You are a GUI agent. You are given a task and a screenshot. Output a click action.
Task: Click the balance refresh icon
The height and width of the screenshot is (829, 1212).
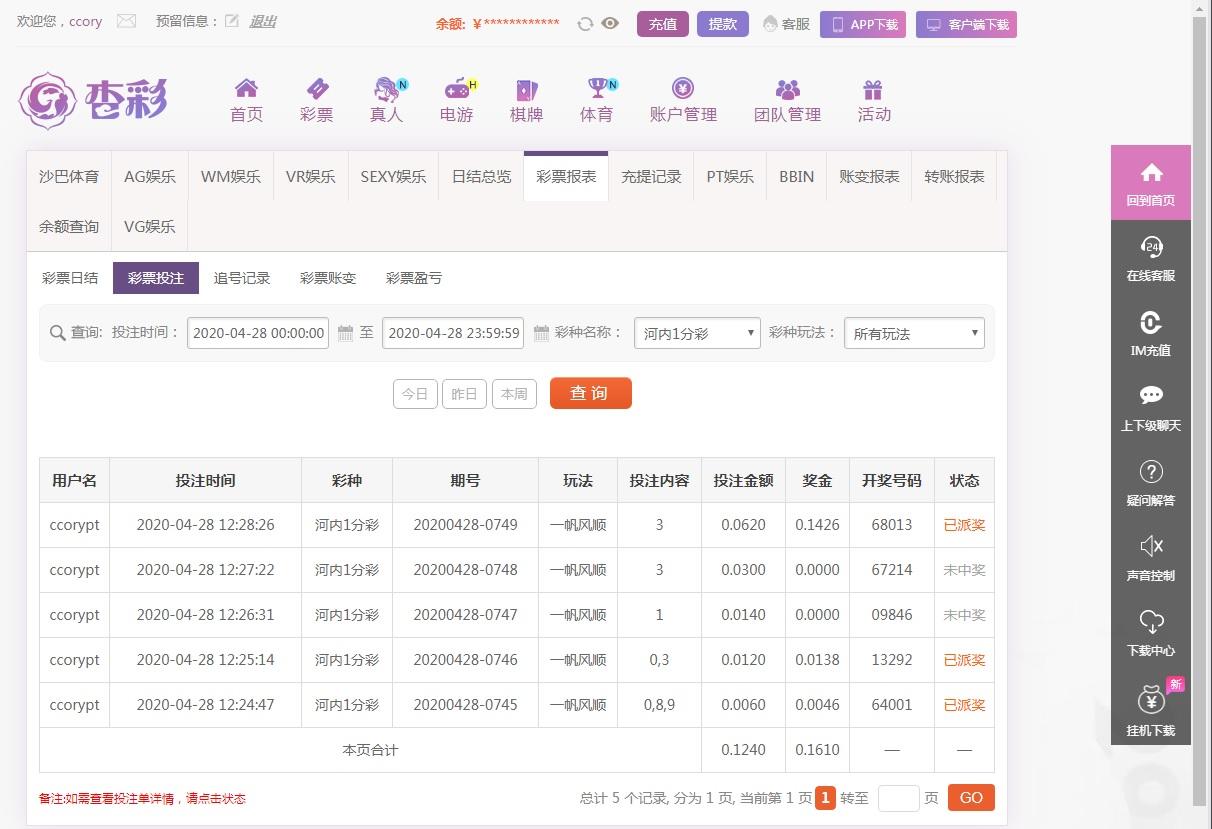pyautogui.click(x=585, y=24)
